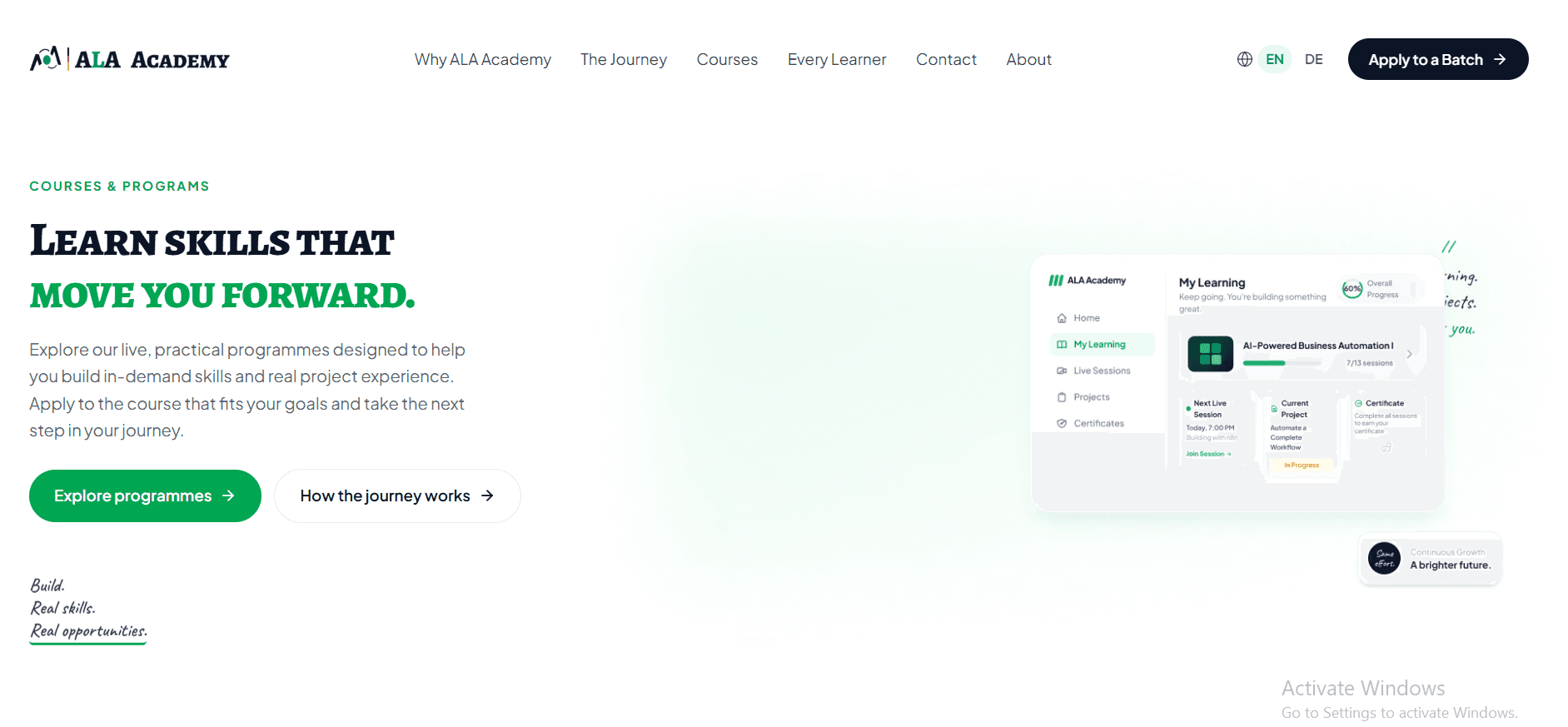Click the A brighter future card

pyautogui.click(x=1431, y=559)
